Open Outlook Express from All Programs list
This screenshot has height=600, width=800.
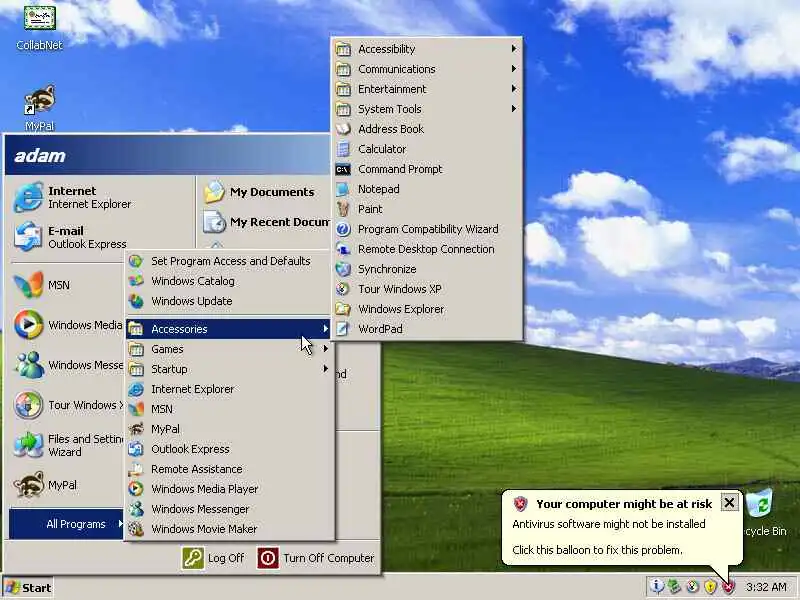coord(229,449)
